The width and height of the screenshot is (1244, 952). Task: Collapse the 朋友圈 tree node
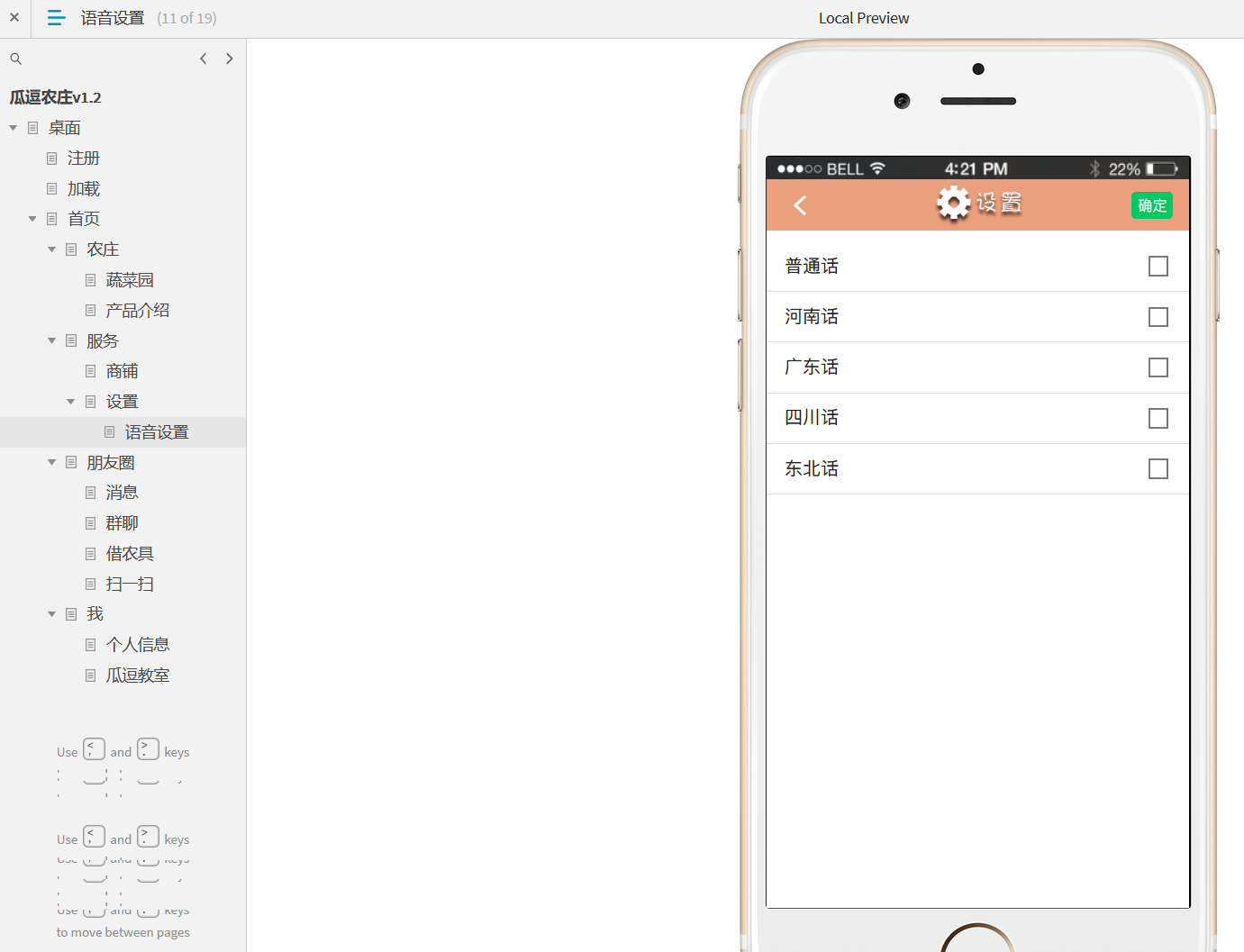[x=51, y=462]
